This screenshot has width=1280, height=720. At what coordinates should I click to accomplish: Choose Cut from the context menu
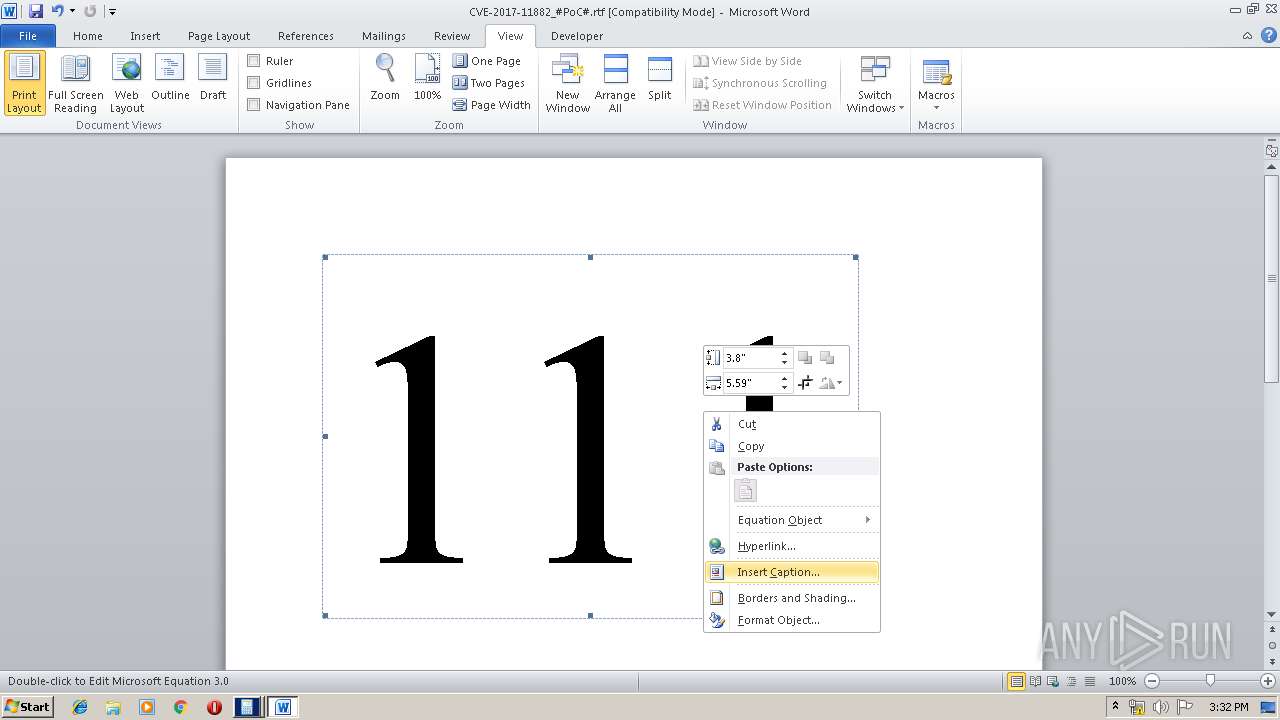pos(792,424)
